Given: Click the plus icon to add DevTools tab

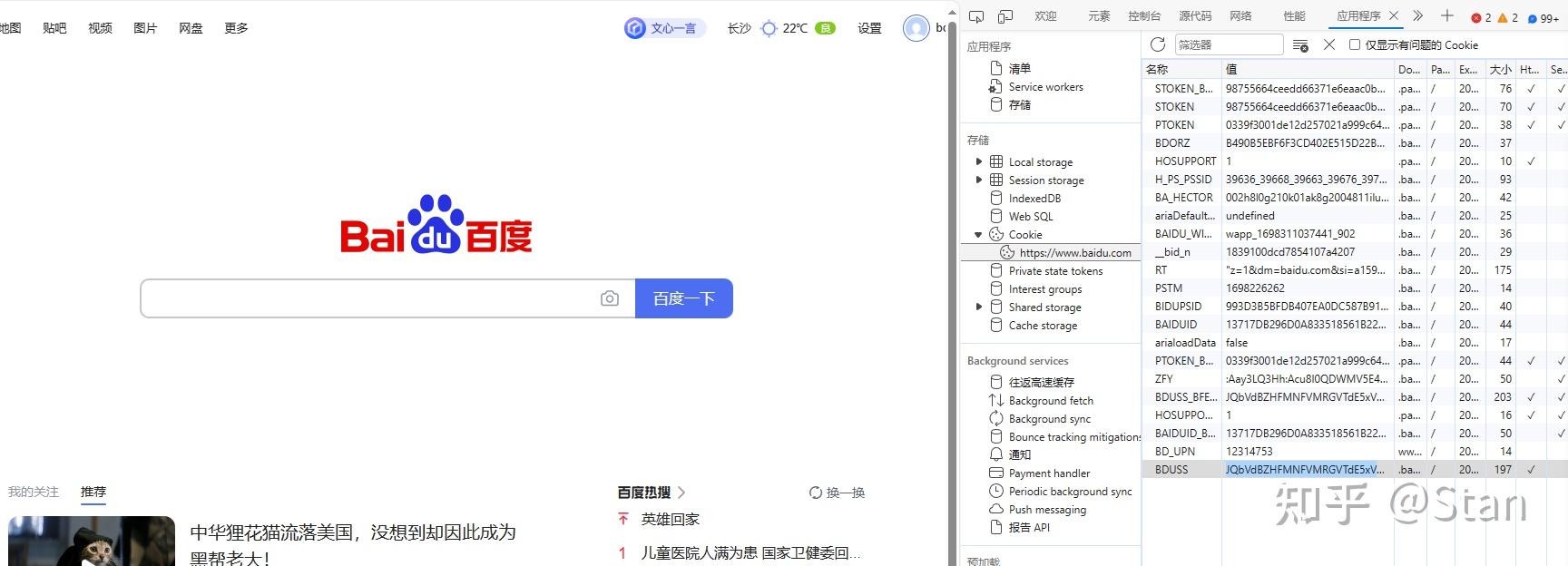Looking at the screenshot, I should [x=1447, y=15].
